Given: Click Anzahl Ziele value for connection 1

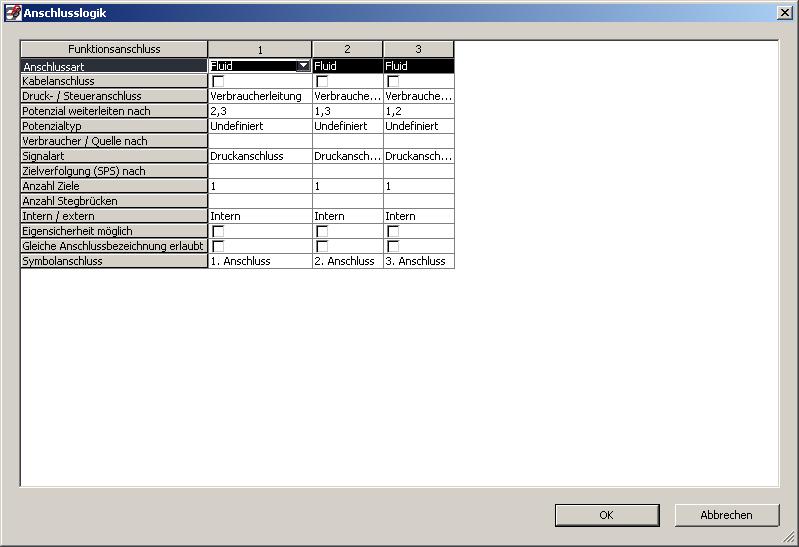Looking at the screenshot, I should point(260,186).
